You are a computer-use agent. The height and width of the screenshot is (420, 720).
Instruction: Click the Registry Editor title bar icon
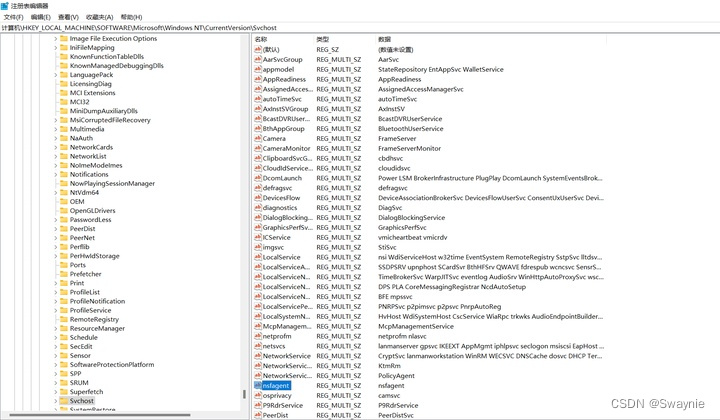(5, 6)
